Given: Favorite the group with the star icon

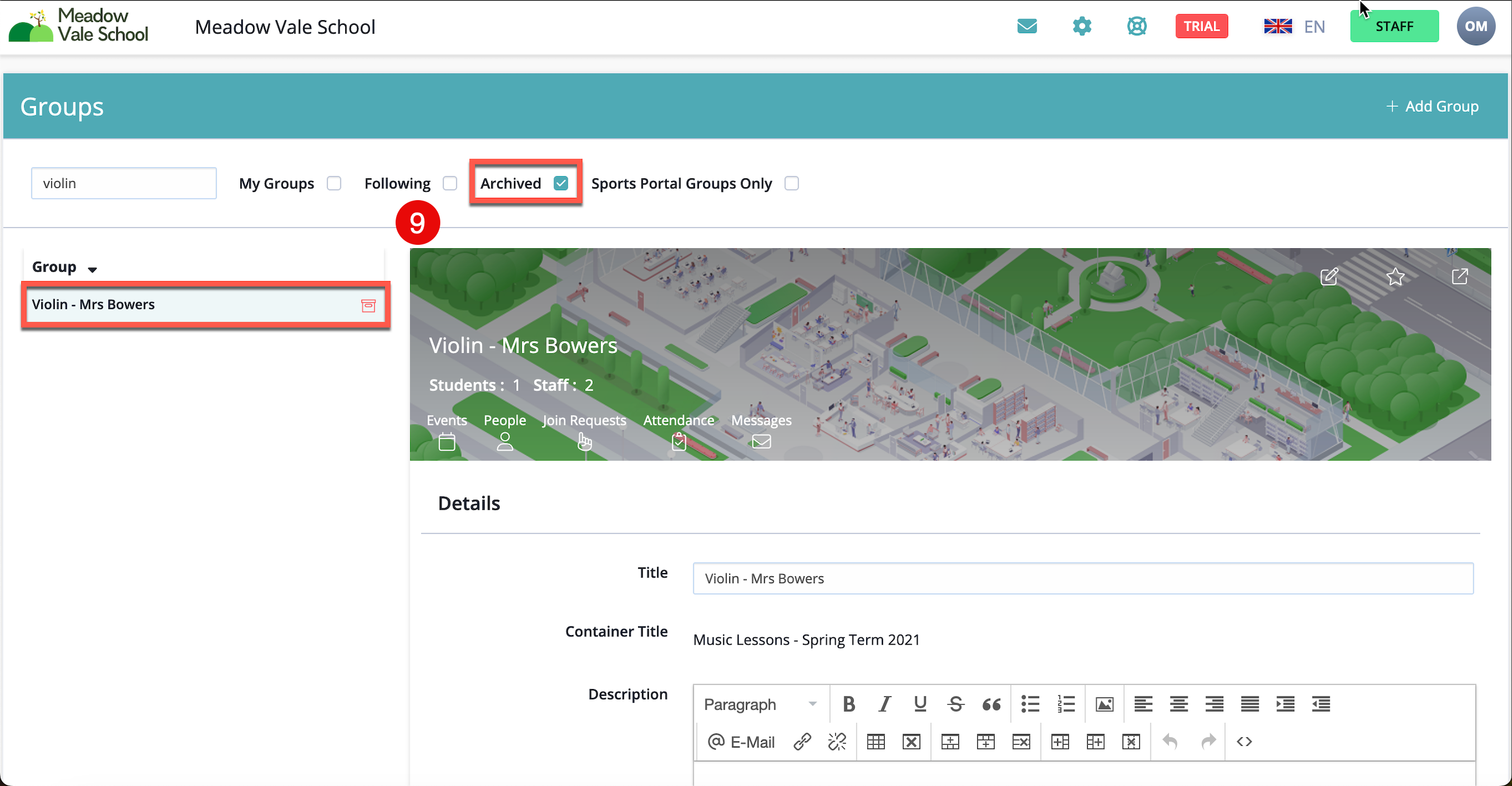Looking at the screenshot, I should pyautogui.click(x=1395, y=276).
